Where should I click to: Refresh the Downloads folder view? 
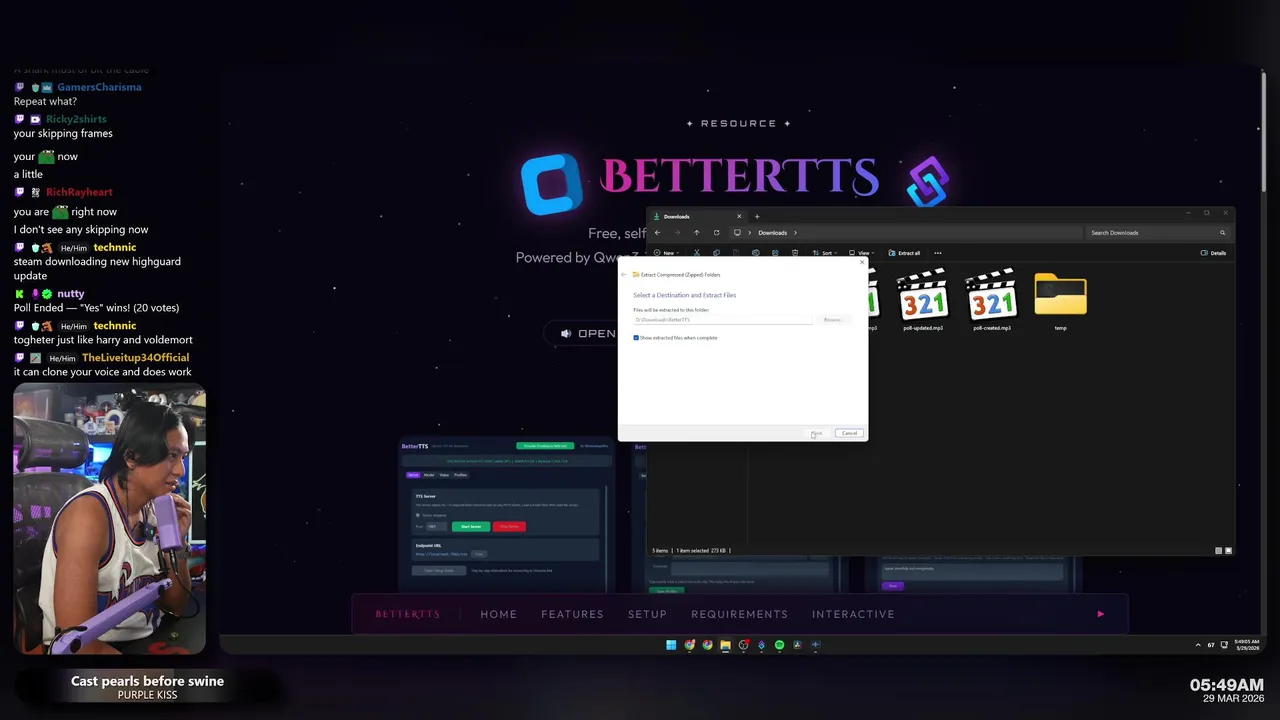(x=716, y=233)
